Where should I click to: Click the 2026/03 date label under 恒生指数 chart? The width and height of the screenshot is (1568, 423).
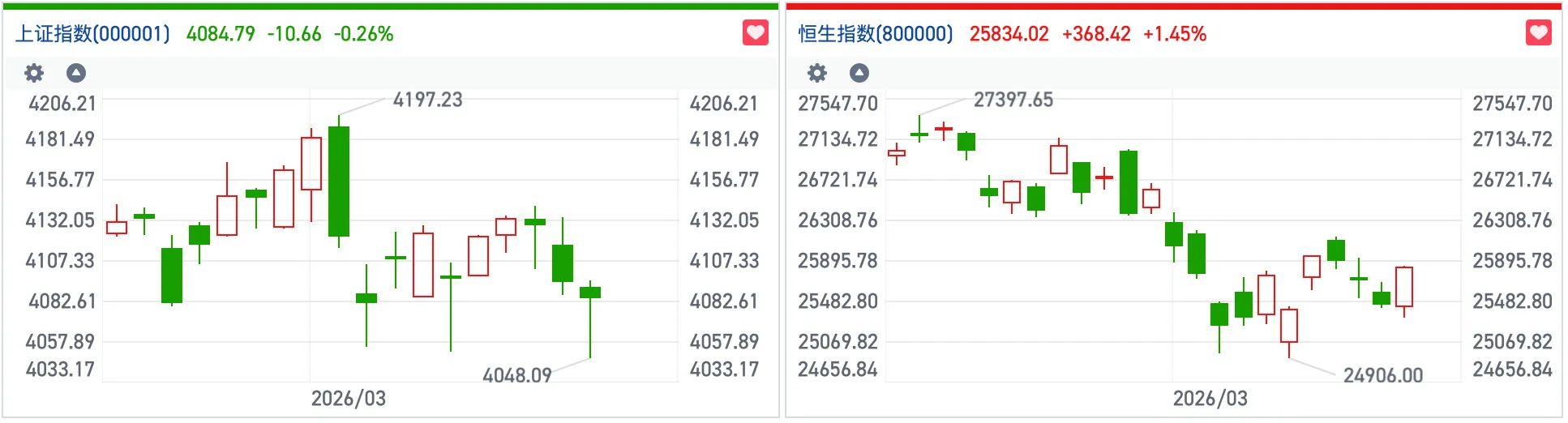point(1210,398)
